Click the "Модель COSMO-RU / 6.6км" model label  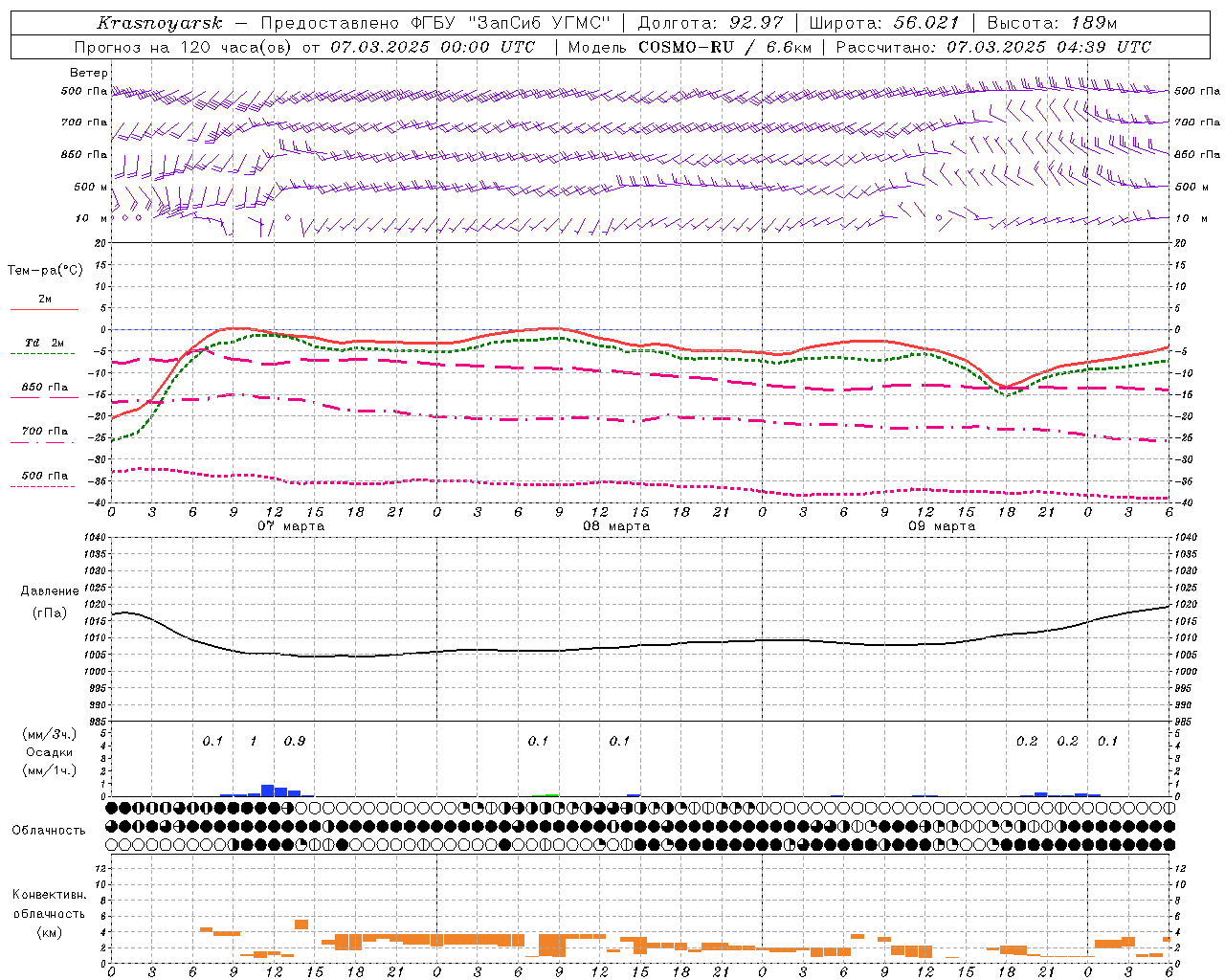click(689, 47)
